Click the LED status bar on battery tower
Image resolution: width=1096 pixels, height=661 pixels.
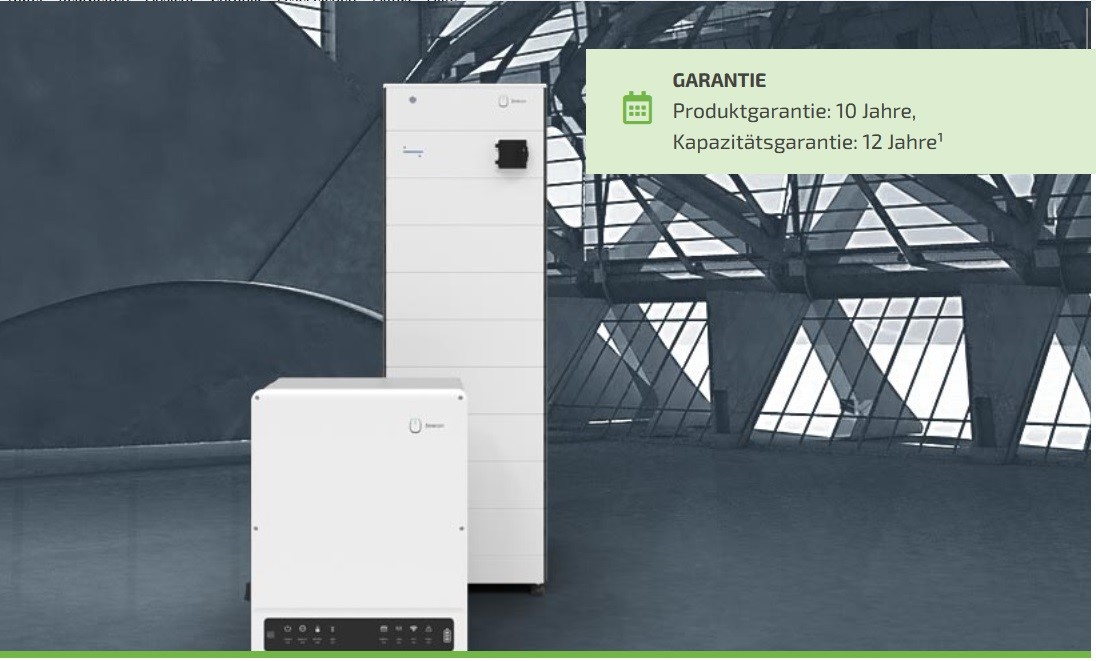click(x=414, y=153)
